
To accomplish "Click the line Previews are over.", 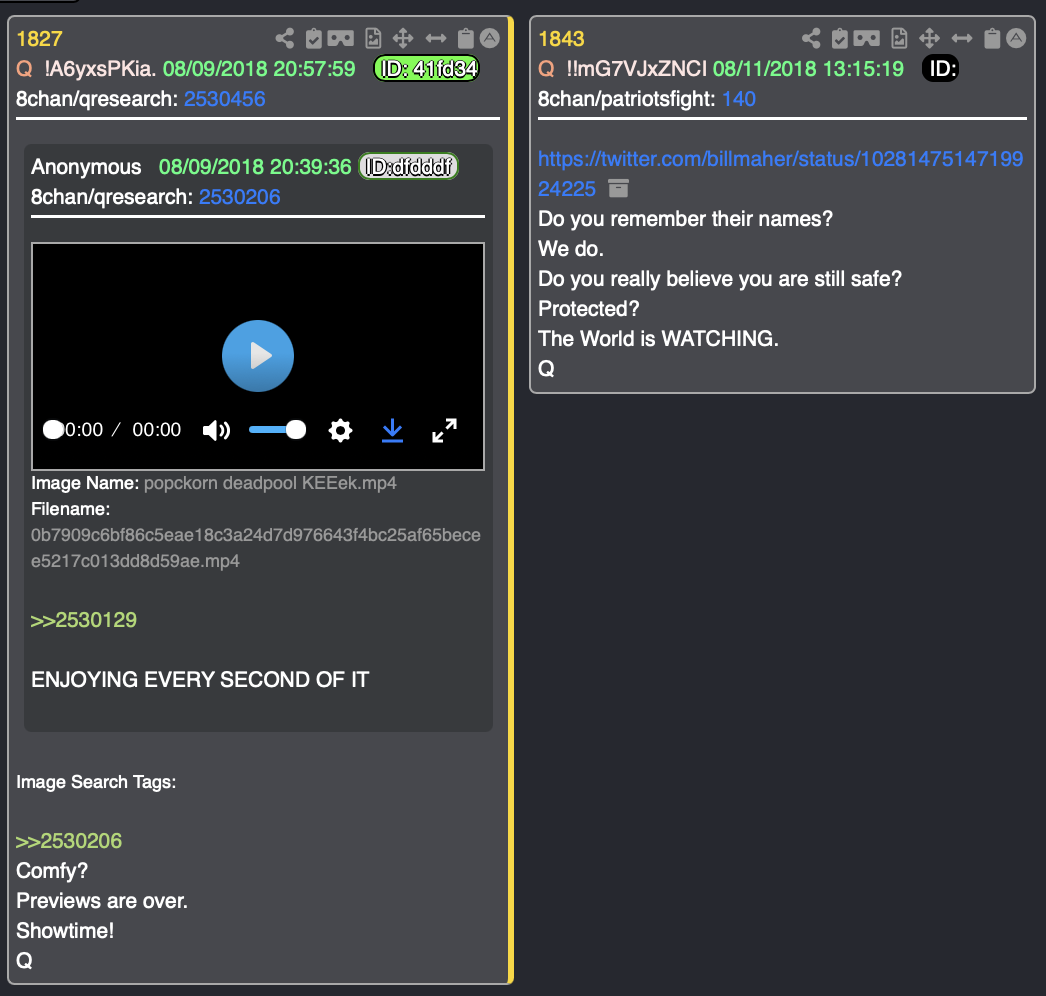I will 102,901.
